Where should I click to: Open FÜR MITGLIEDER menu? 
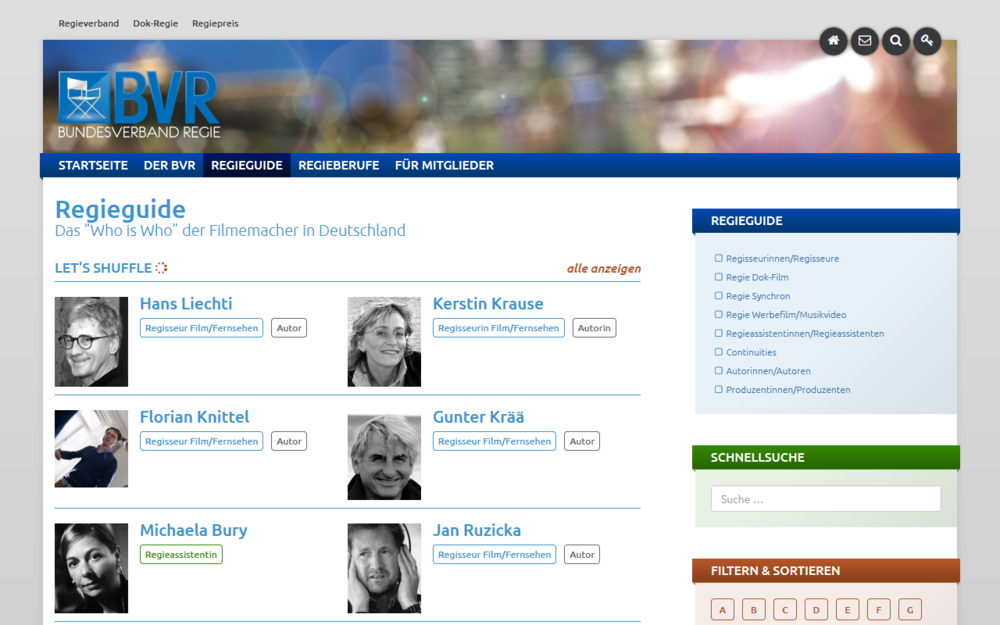coord(445,165)
